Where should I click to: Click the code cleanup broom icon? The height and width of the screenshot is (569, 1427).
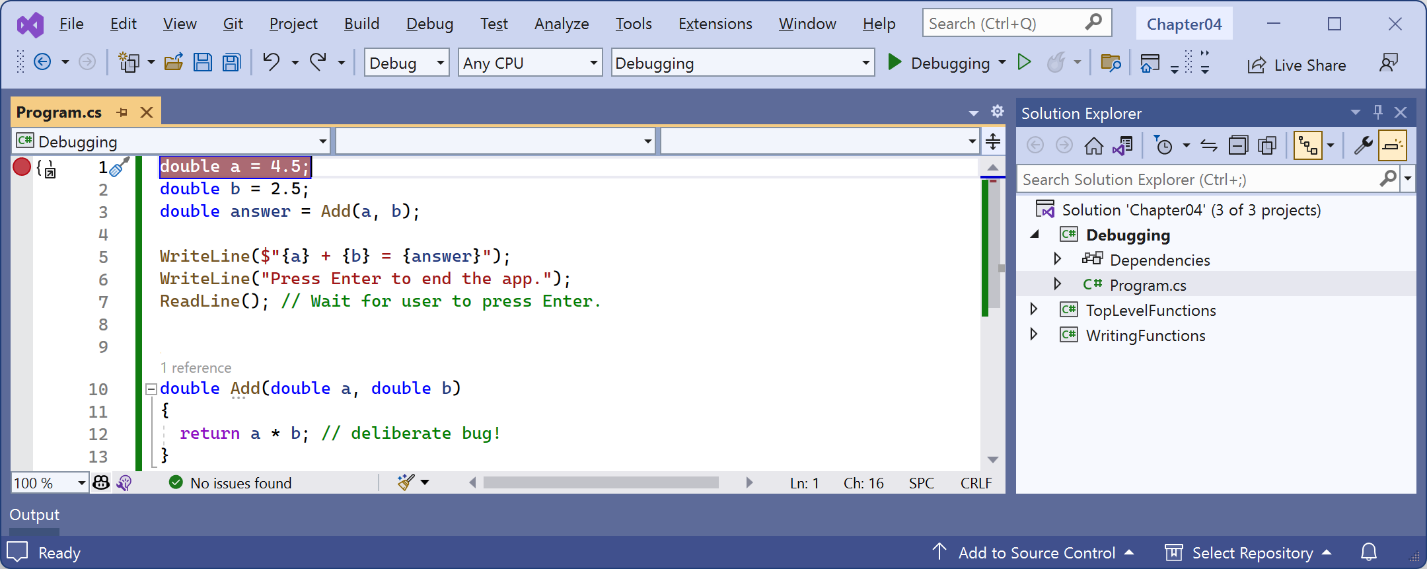click(x=406, y=483)
